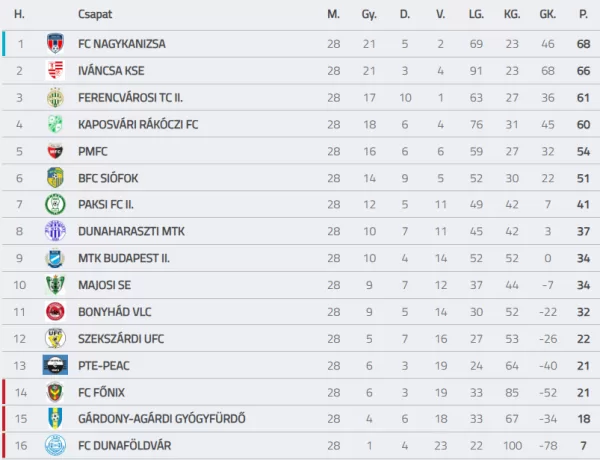Click the Iváncsa KSE team logo
Image resolution: width=600 pixels, height=460 pixels.
(55, 70)
